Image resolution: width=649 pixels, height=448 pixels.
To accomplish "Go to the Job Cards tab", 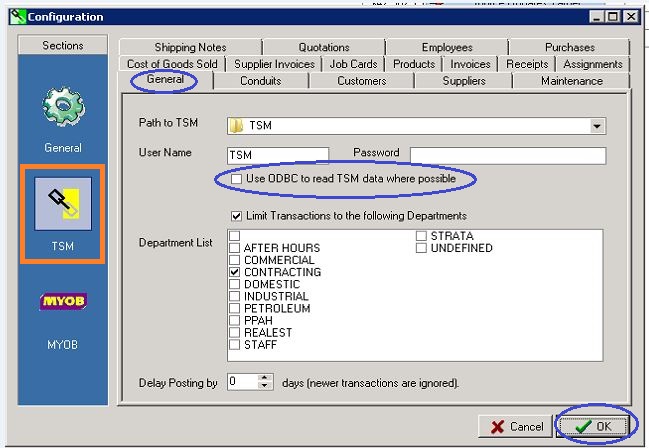I will pyautogui.click(x=353, y=64).
